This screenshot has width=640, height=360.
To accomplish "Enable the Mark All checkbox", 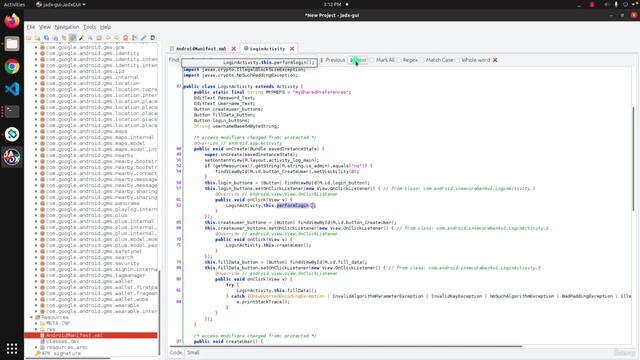I will [372, 60].
